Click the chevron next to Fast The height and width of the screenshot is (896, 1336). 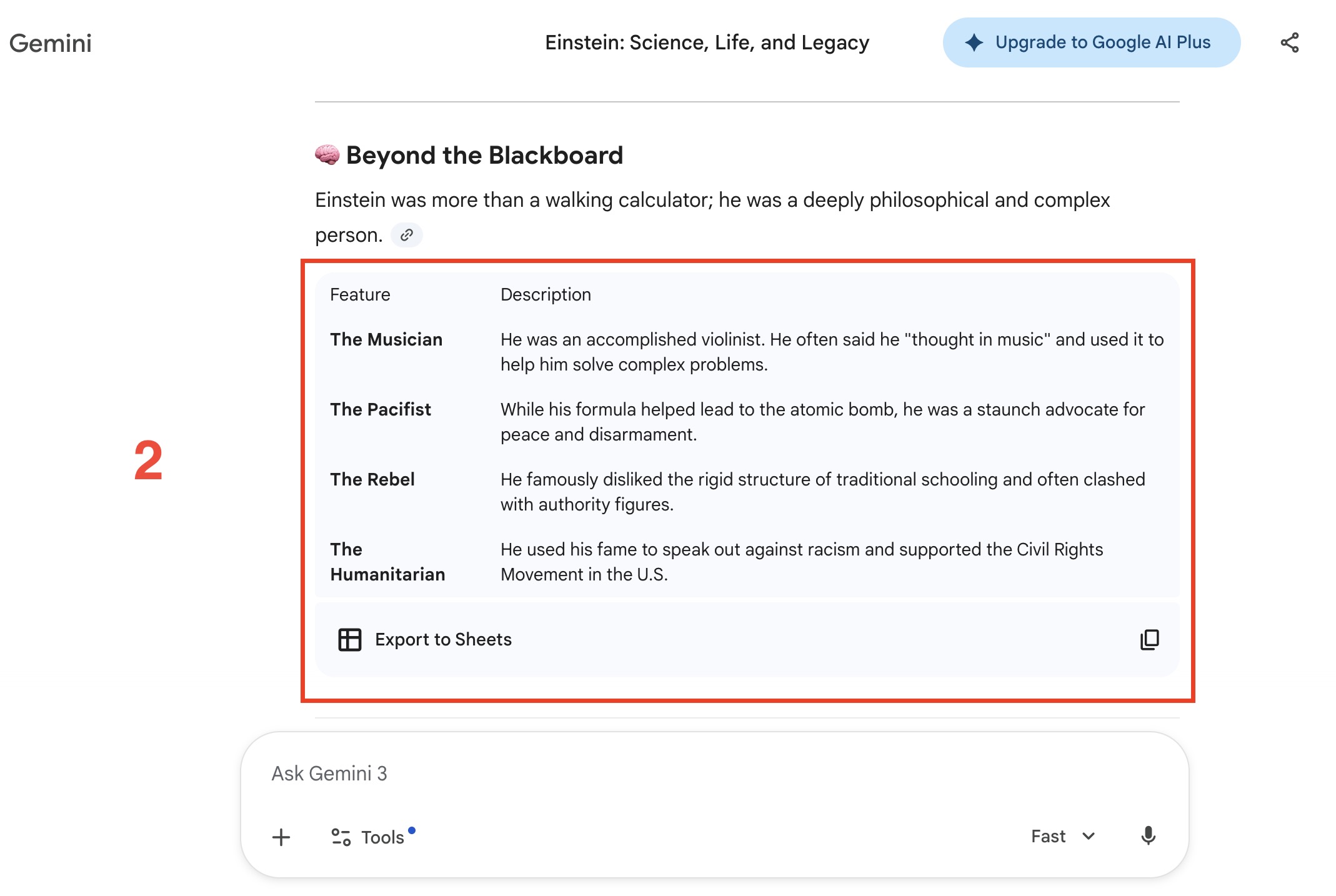pyautogui.click(x=1089, y=836)
